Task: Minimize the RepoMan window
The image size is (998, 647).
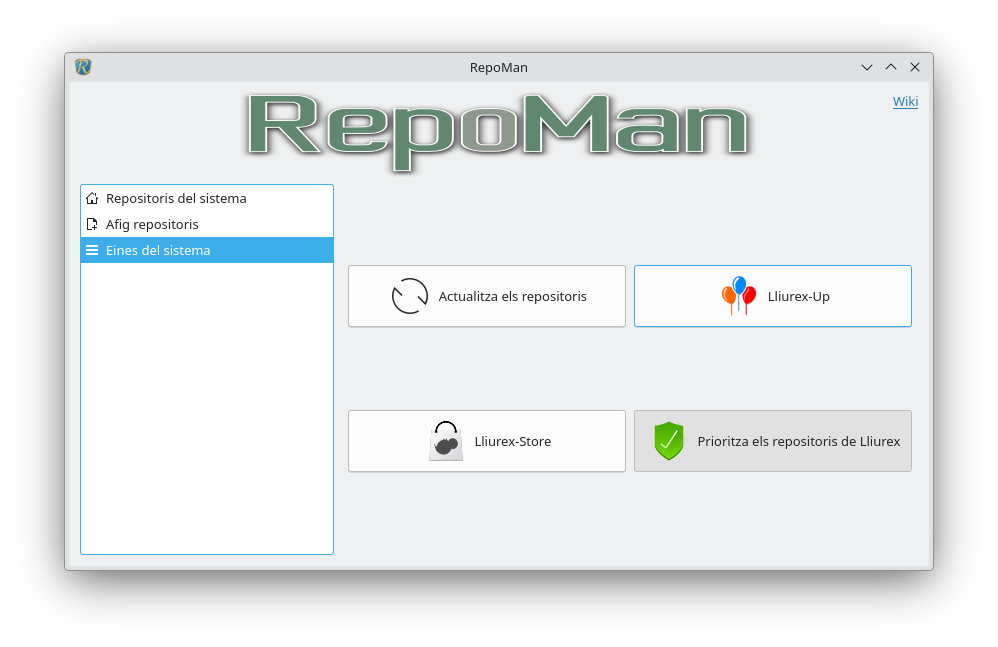Action: pos(866,67)
